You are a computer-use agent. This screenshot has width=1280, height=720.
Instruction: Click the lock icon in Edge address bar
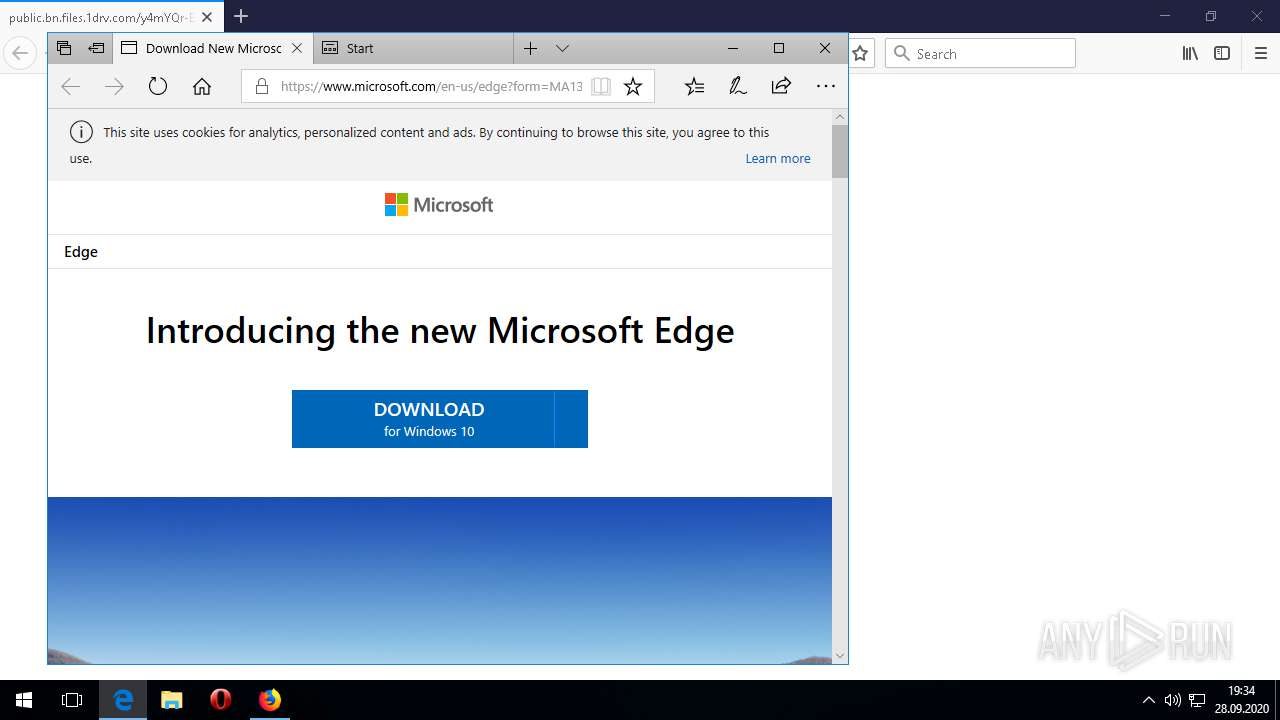coord(262,87)
